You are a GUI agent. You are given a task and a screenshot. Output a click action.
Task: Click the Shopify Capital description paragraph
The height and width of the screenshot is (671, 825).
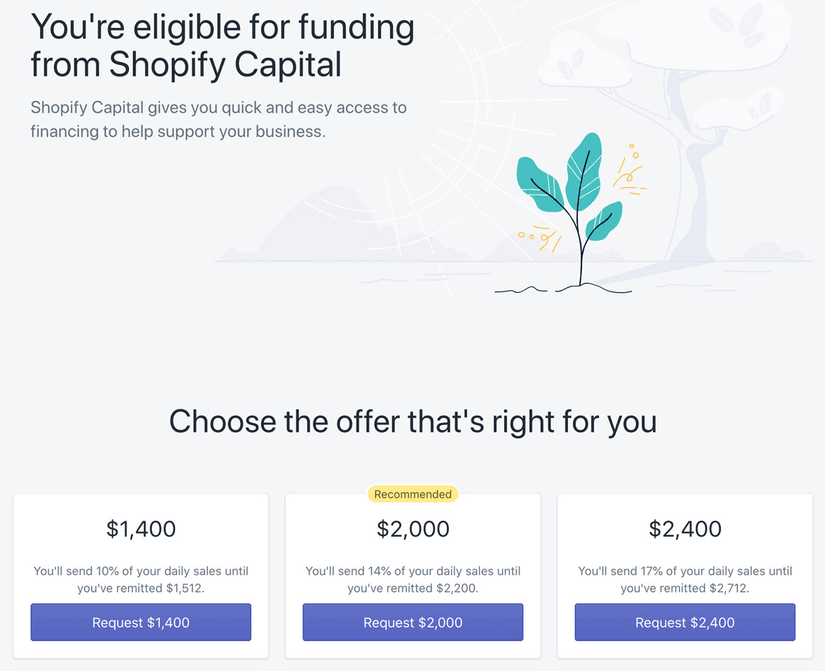pyautogui.click(x=219, y=119)
